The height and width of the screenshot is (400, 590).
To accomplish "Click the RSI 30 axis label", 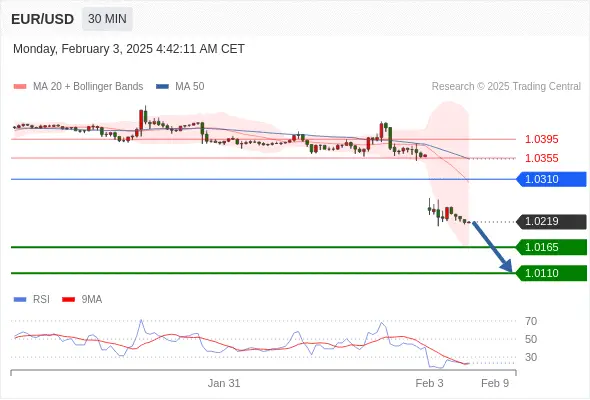I will coord(531,357).
